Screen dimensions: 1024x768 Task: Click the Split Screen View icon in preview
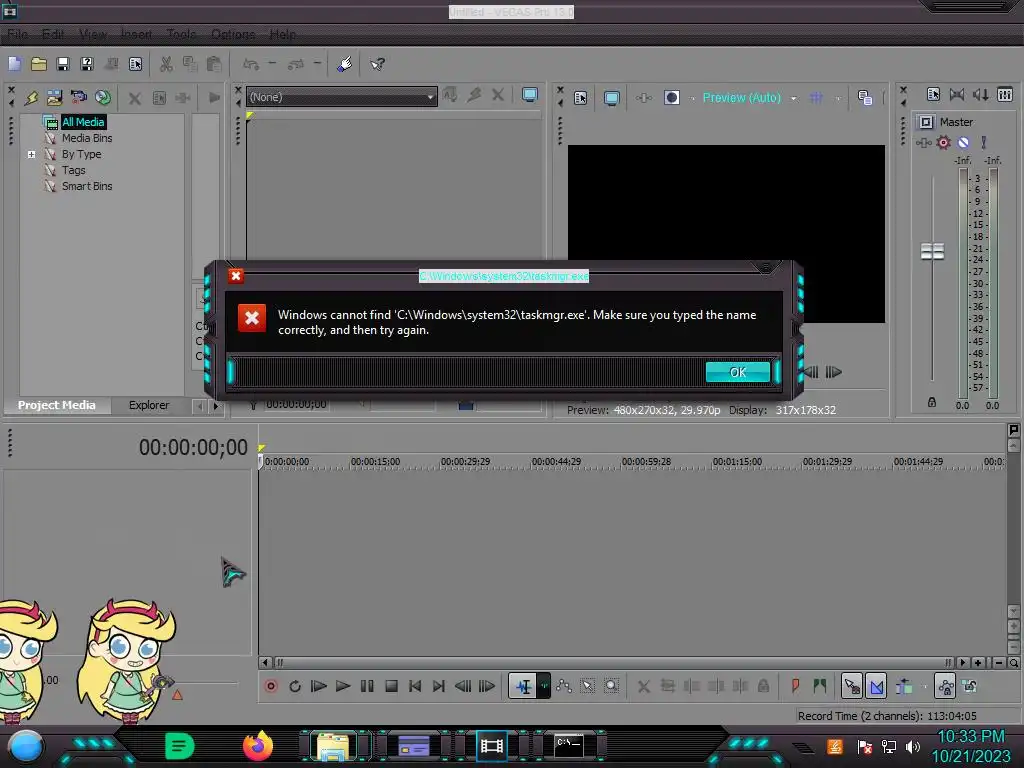(x=671, y=98)
